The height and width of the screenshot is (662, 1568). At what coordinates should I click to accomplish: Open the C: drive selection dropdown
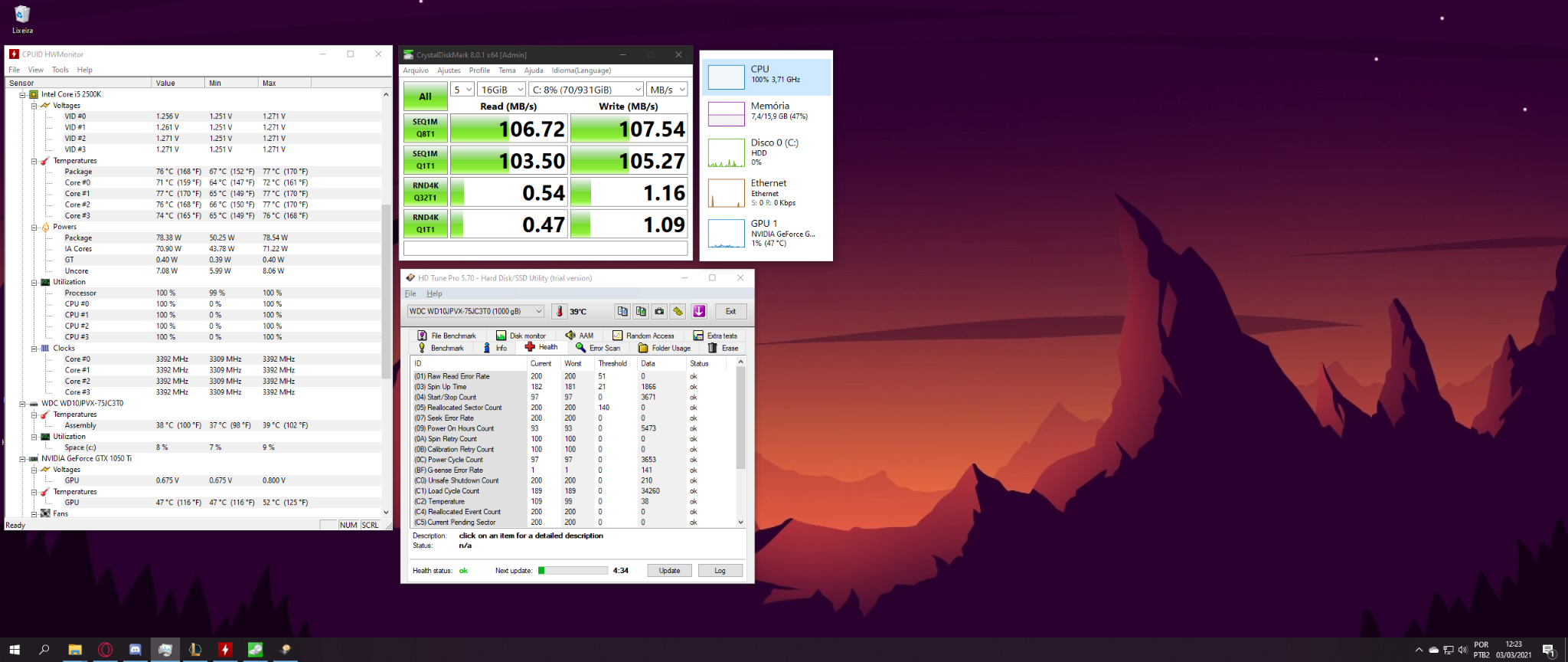click(586, 90)
